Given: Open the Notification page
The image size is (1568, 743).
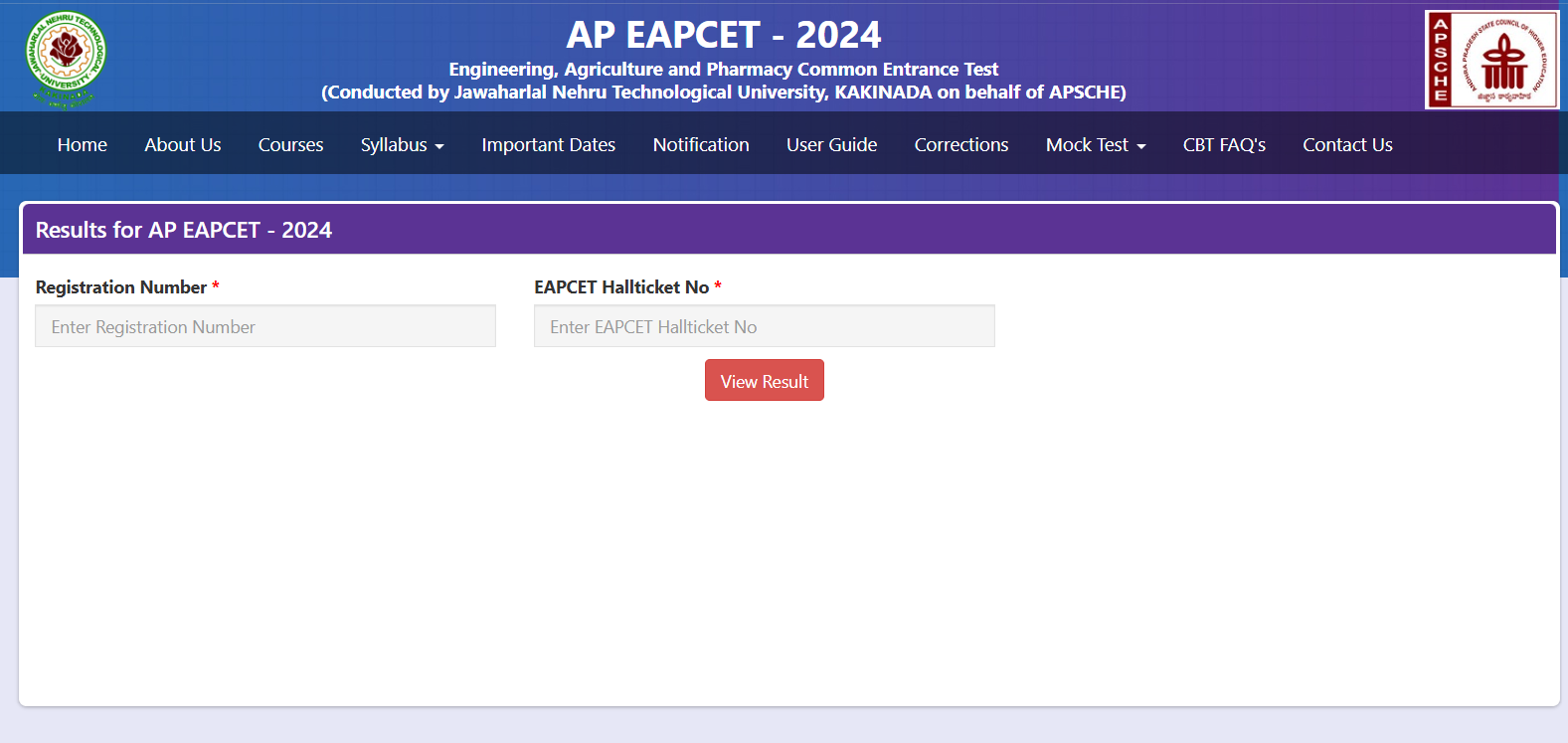Looking at the screenshot, I should pyautogui.click(x=701, y=144).
